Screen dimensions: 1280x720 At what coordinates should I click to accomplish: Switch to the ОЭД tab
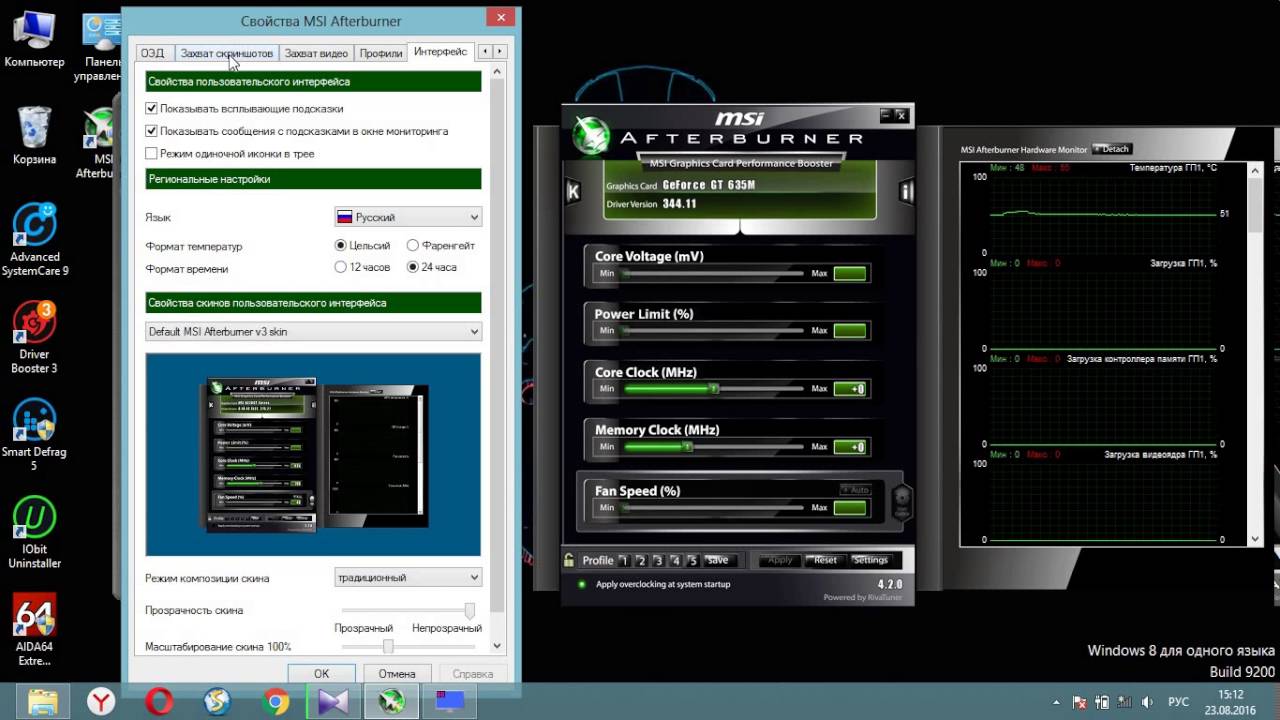point(153,53)
